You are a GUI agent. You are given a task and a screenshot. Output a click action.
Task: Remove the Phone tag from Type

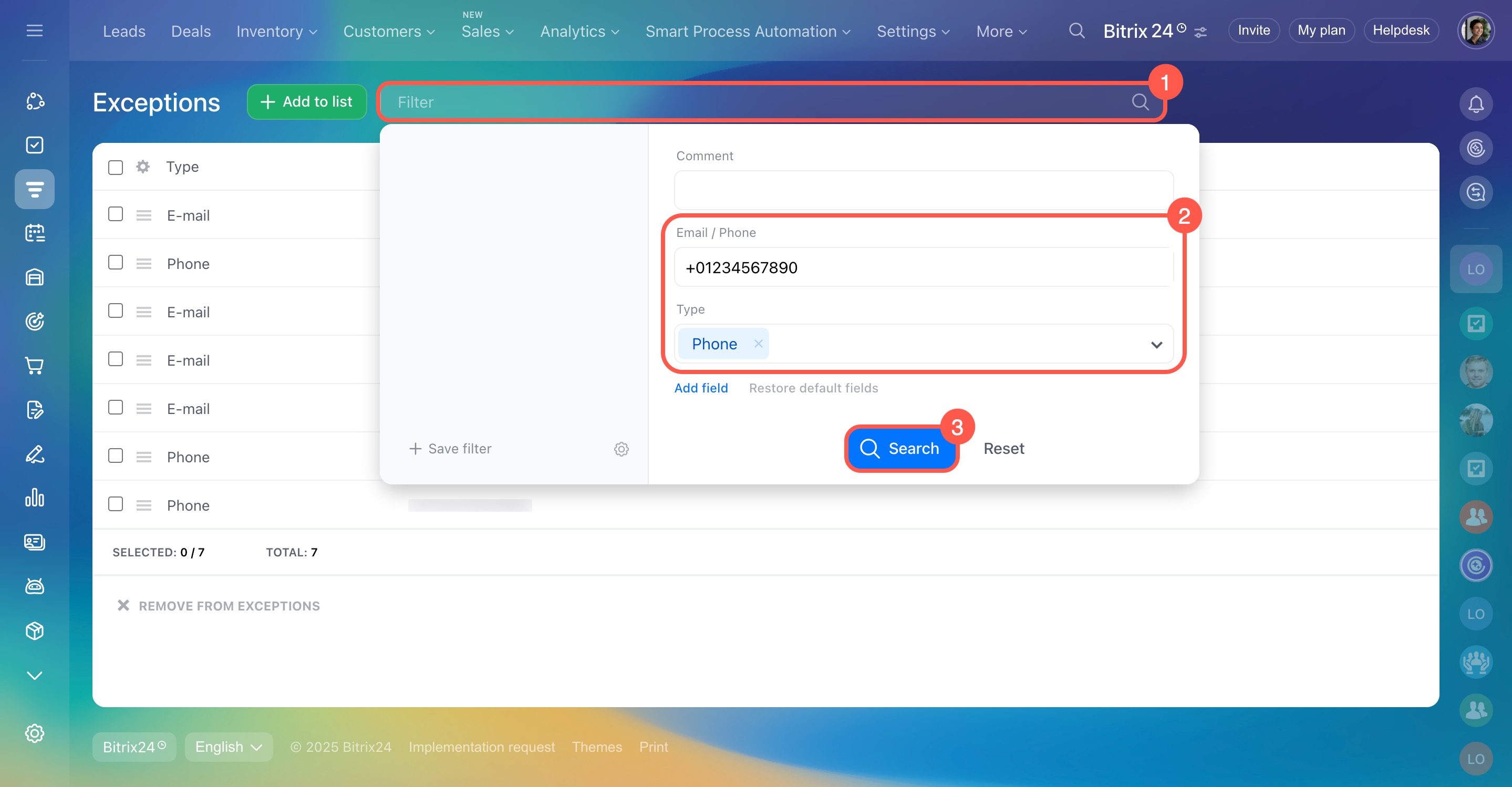pyautogui.click(x=758, y=344)
